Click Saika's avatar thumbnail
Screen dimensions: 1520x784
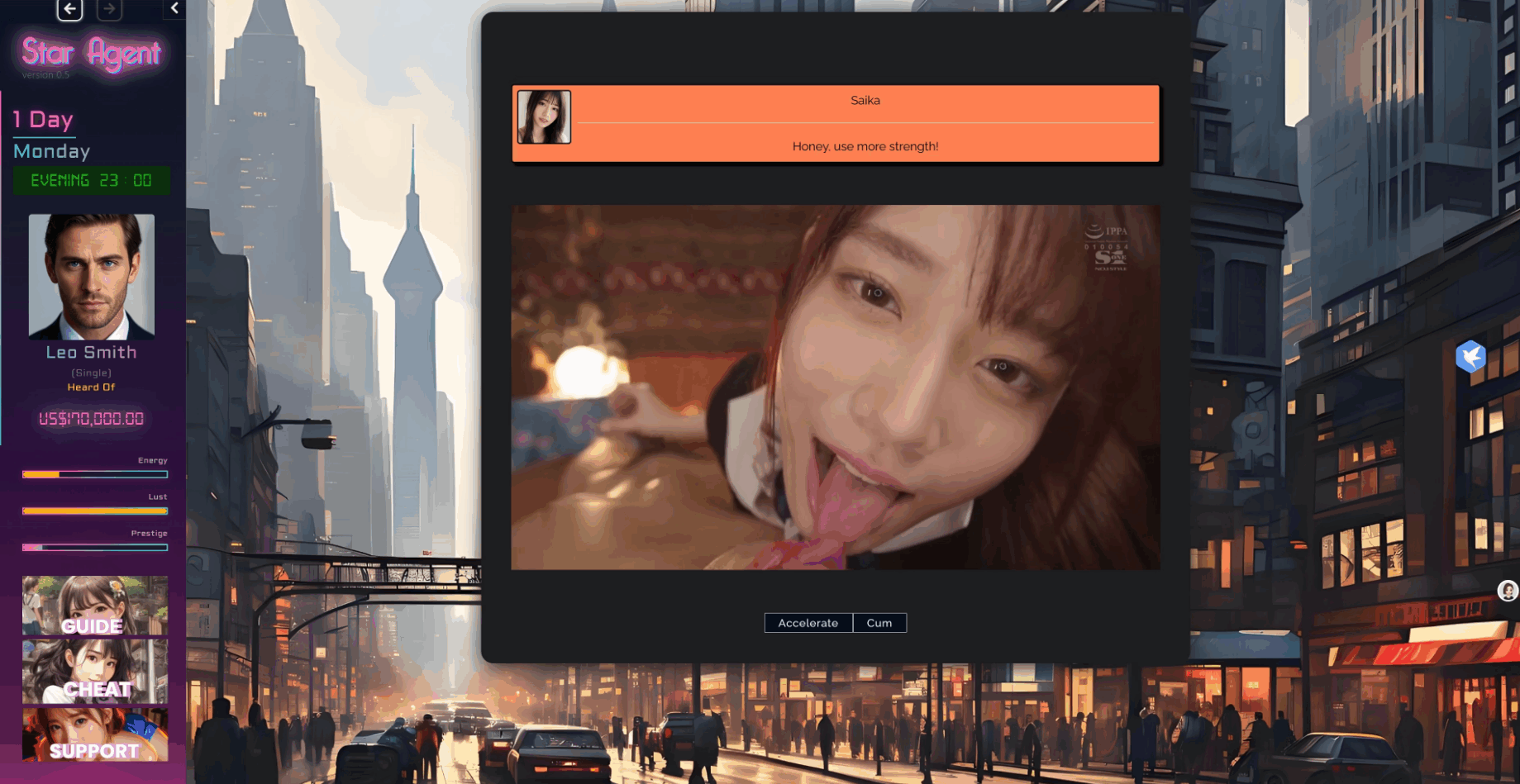(544, 117)
